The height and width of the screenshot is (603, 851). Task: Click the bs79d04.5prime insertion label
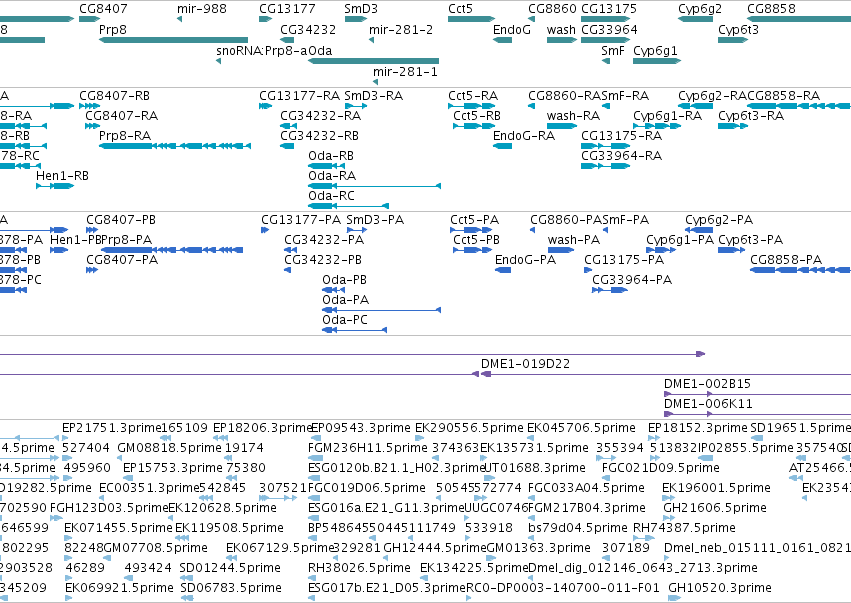[x=577, y=528]
